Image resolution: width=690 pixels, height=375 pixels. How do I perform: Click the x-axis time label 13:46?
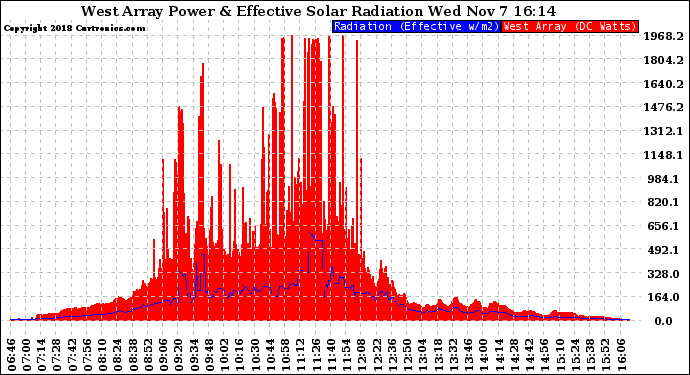(469, 355)
